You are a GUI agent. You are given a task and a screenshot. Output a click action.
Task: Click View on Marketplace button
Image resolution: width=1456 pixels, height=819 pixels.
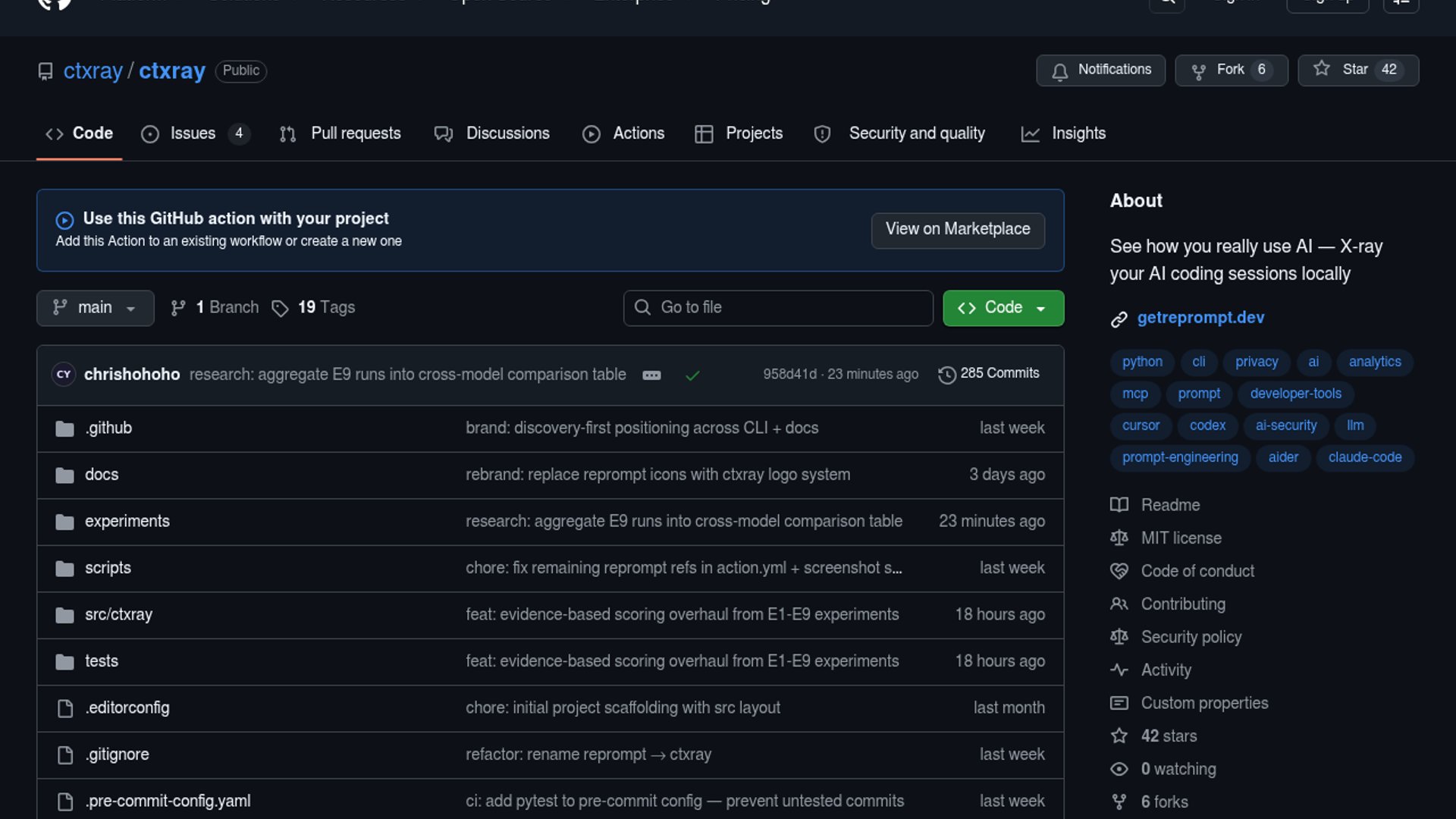click(x=957, y=229)
